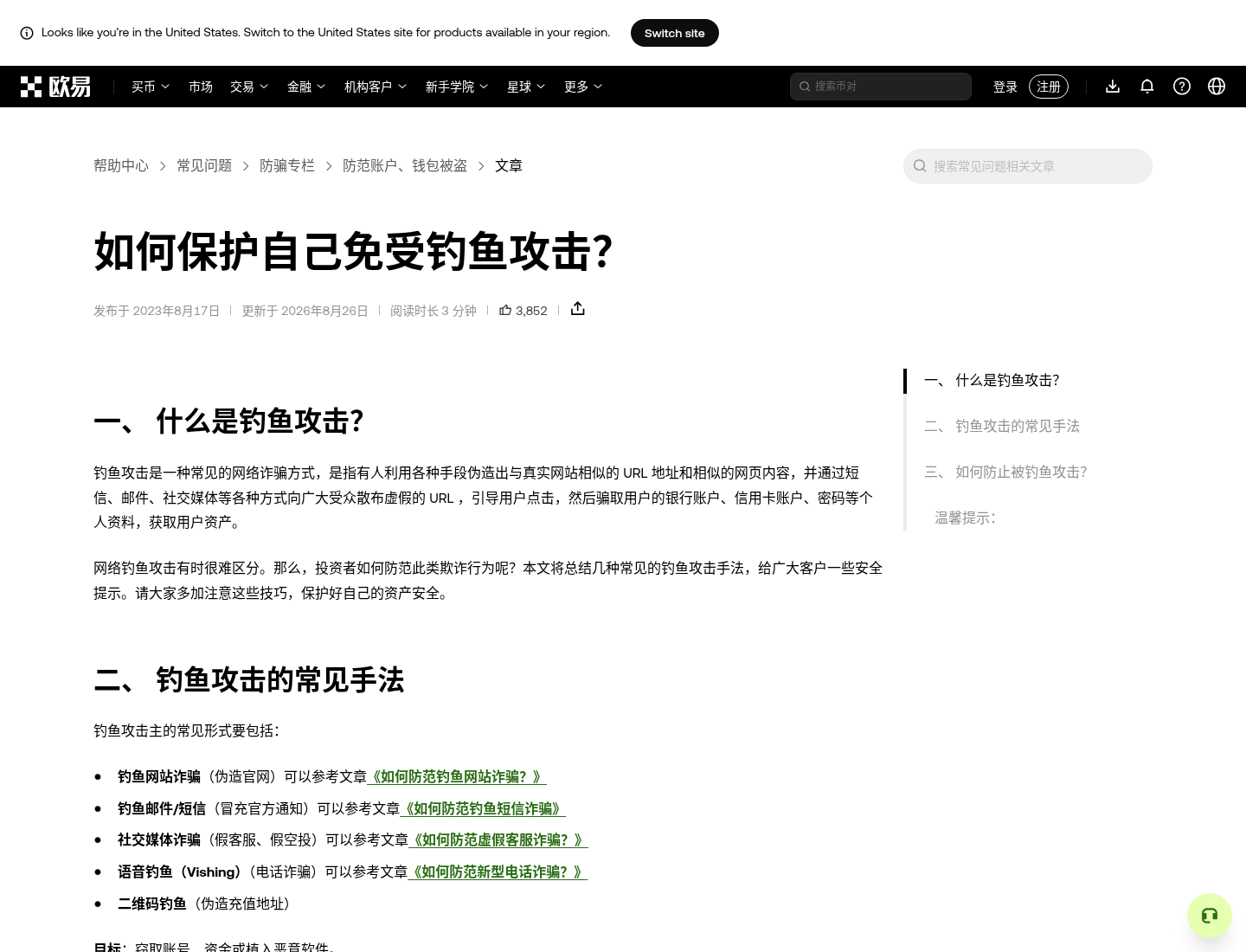The image size is (1246, 952).
Task: Expand the 星球 dropdown menu
Action: [526, 87]
